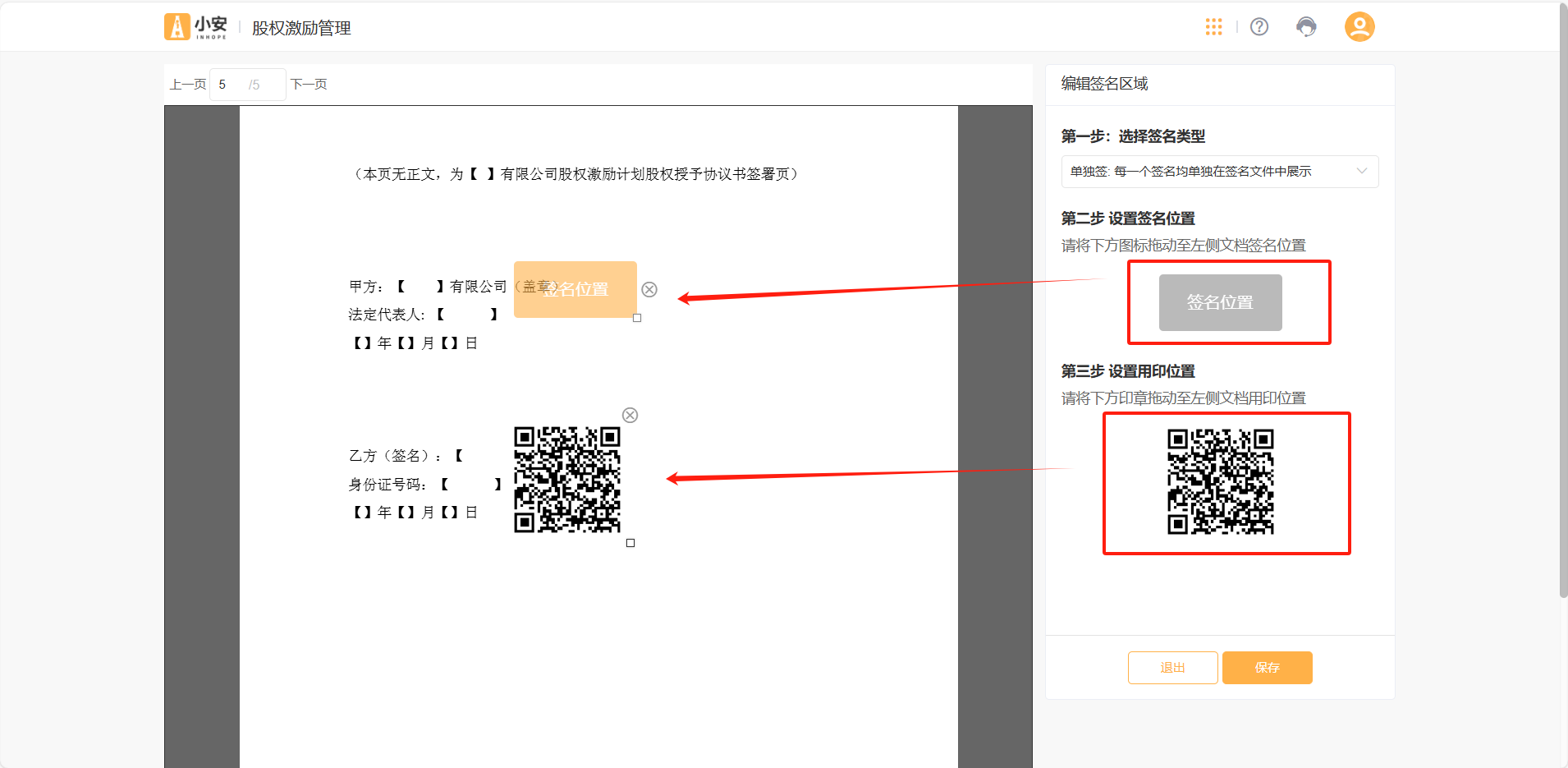This screenshot has height=768, width=1568.
Task: Click the 第三步 设置用印位置 heading
Action: (1128, 371)
